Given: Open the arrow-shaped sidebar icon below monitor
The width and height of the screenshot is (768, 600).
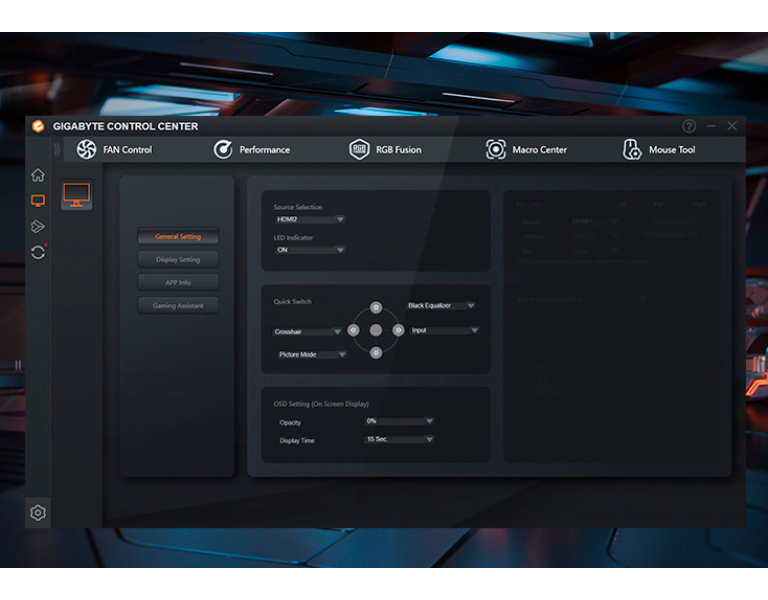Looking at the screenshot, I should click(x=38, y=226).
